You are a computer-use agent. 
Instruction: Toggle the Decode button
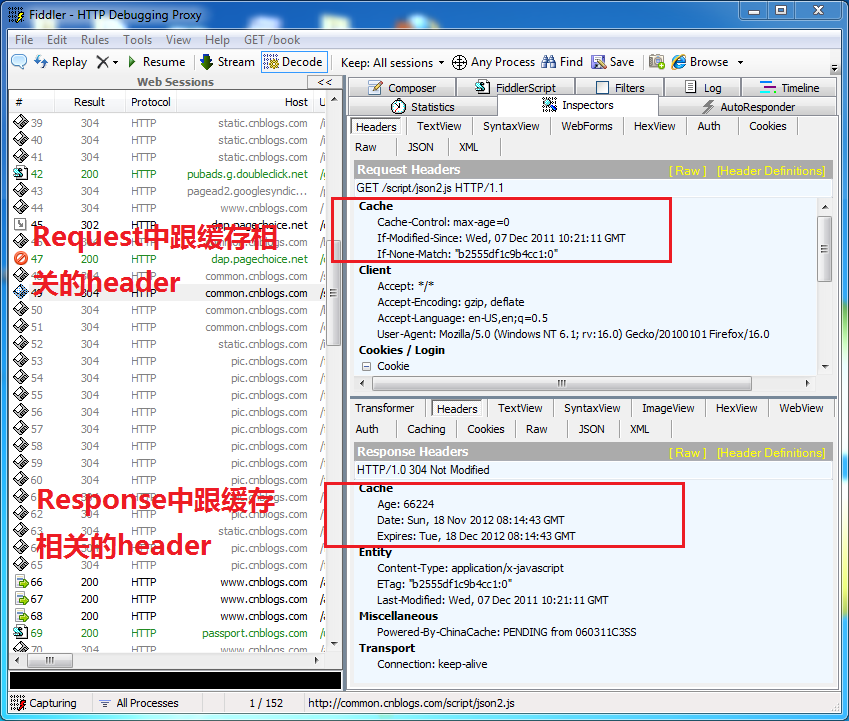coord(293,62)
